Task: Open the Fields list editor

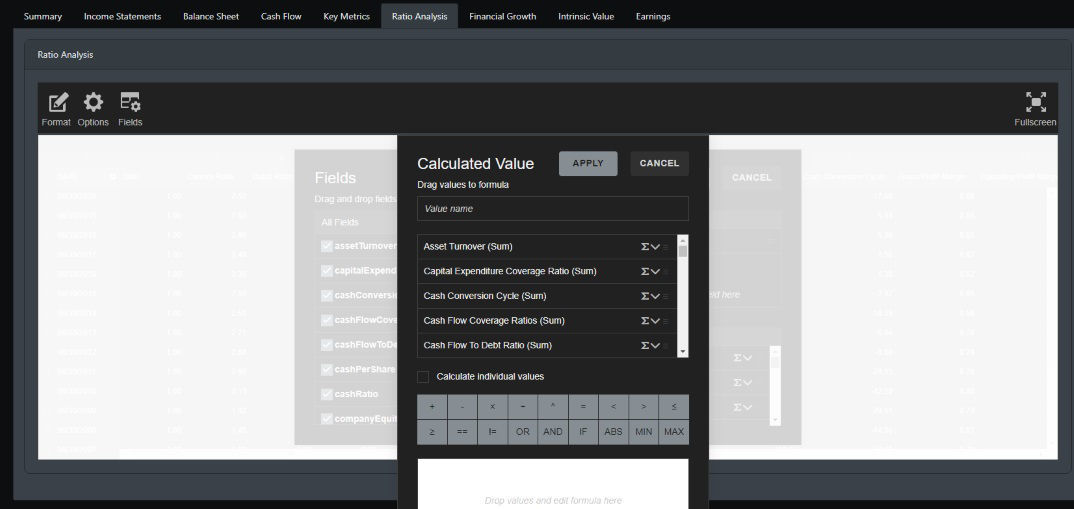Action: click(x=130, y=110)
